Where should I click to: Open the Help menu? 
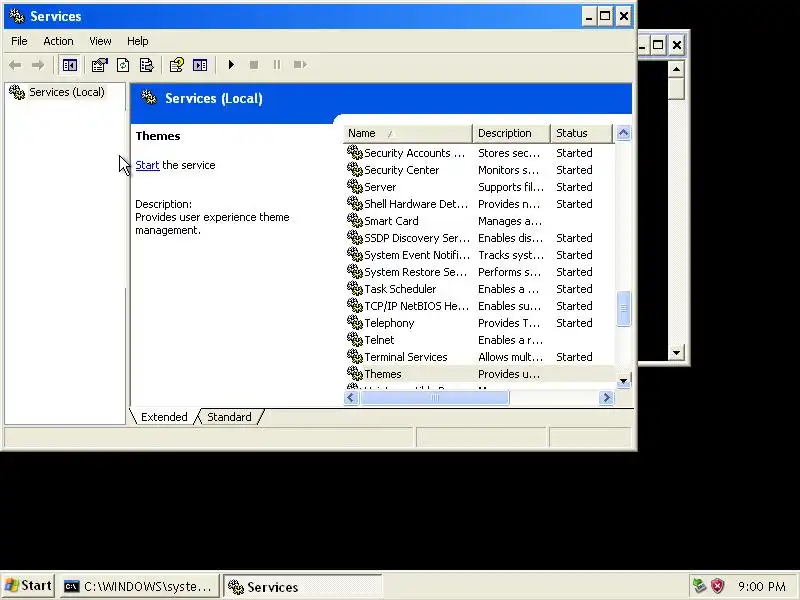(138, 41)
